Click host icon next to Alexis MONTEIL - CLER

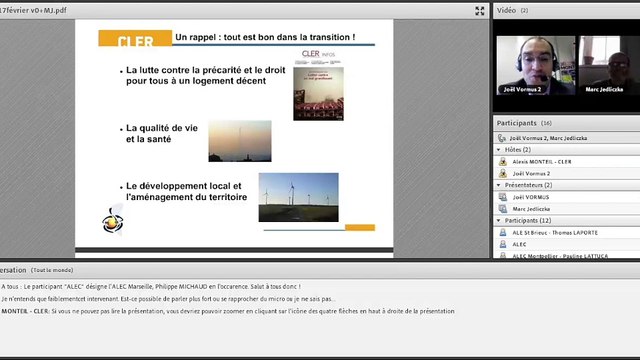coord(503,162)
